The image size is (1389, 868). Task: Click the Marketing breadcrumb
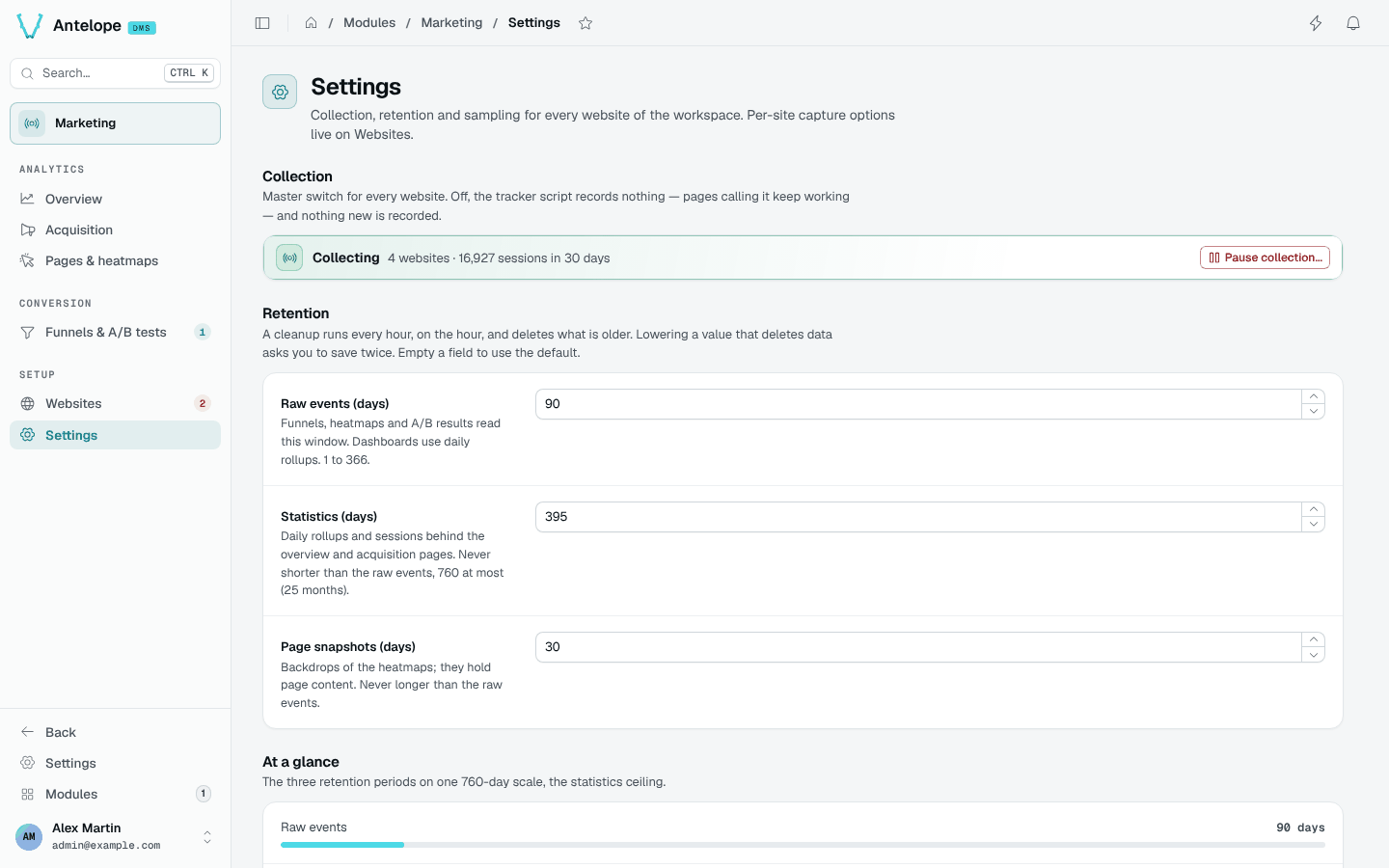pyautogui.click(x=451, y=23)
